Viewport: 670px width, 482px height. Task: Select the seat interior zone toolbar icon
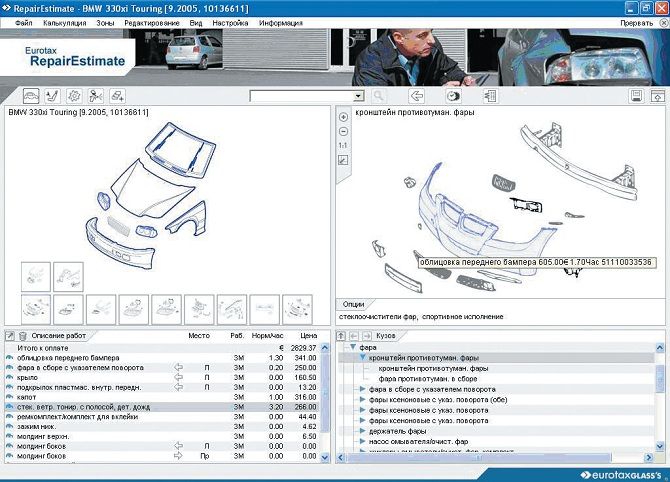pos(53,96)
